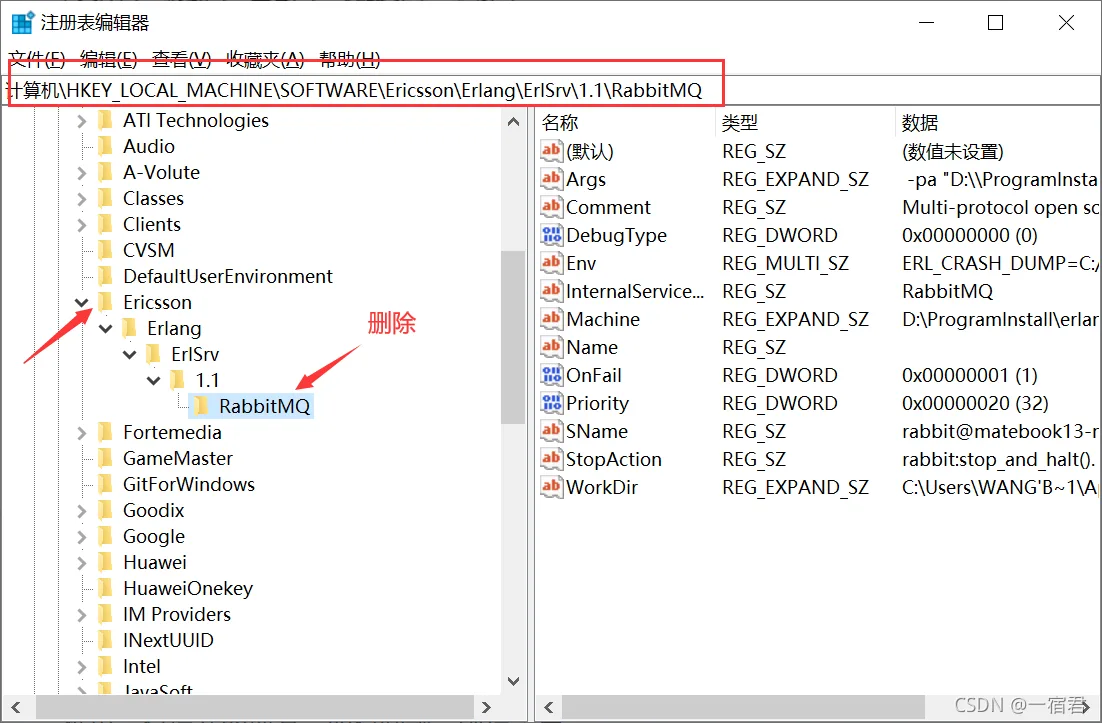
Task: Expand the Huawei tree node
Action: 82,563
